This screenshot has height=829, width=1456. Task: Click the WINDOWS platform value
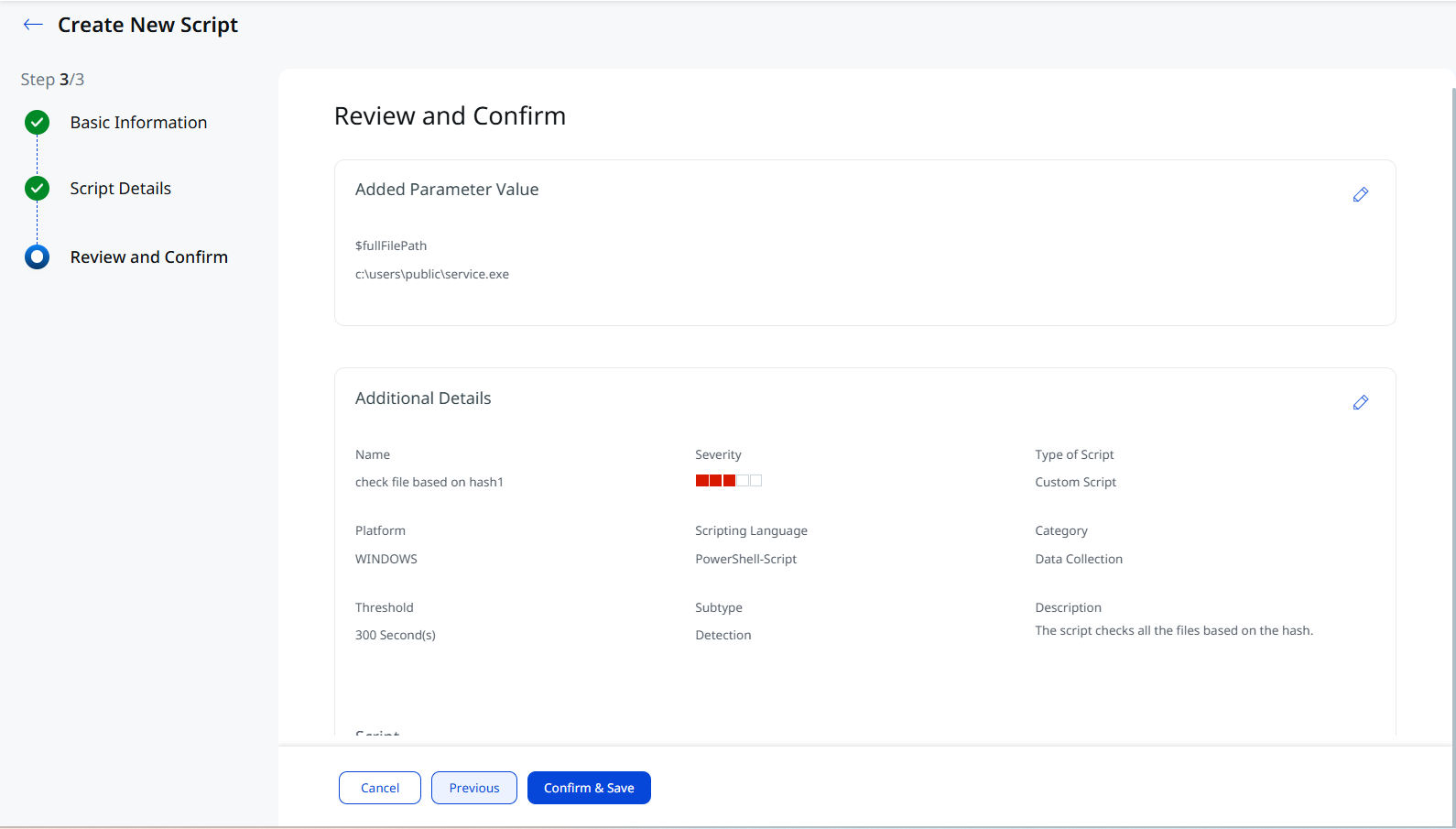(386, 559)
